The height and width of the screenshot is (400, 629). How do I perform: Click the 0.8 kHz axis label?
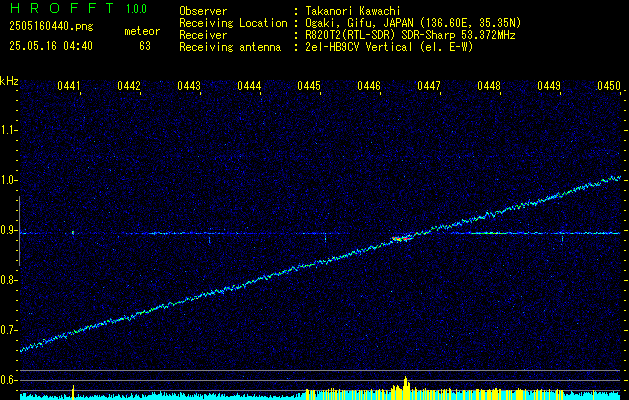[x=8, y=280]
